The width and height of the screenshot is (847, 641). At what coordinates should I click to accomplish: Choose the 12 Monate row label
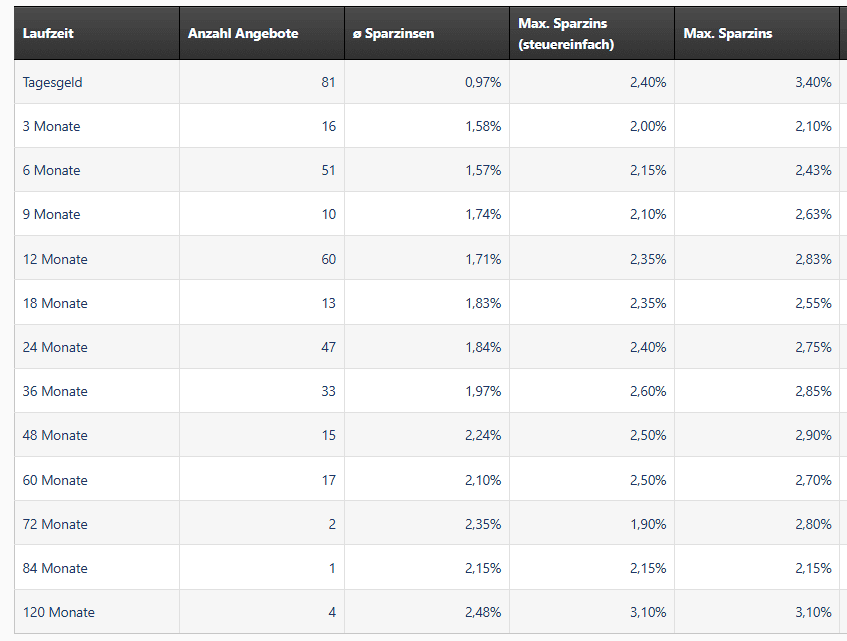coord(55,259)
